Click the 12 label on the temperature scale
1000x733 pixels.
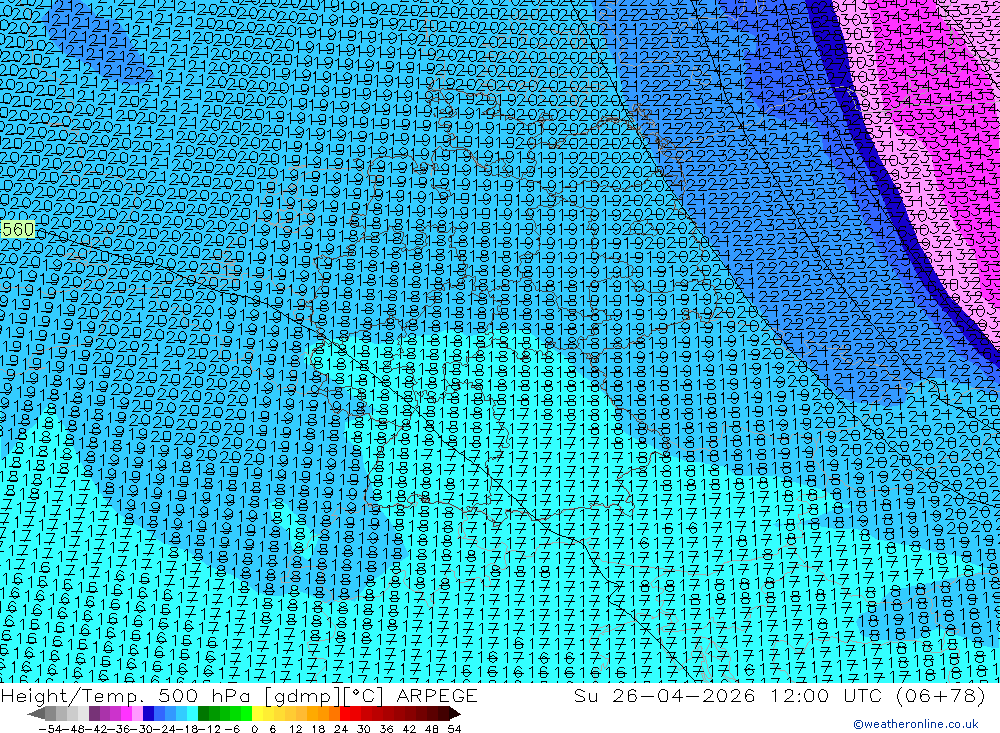(x=295, y=729)
